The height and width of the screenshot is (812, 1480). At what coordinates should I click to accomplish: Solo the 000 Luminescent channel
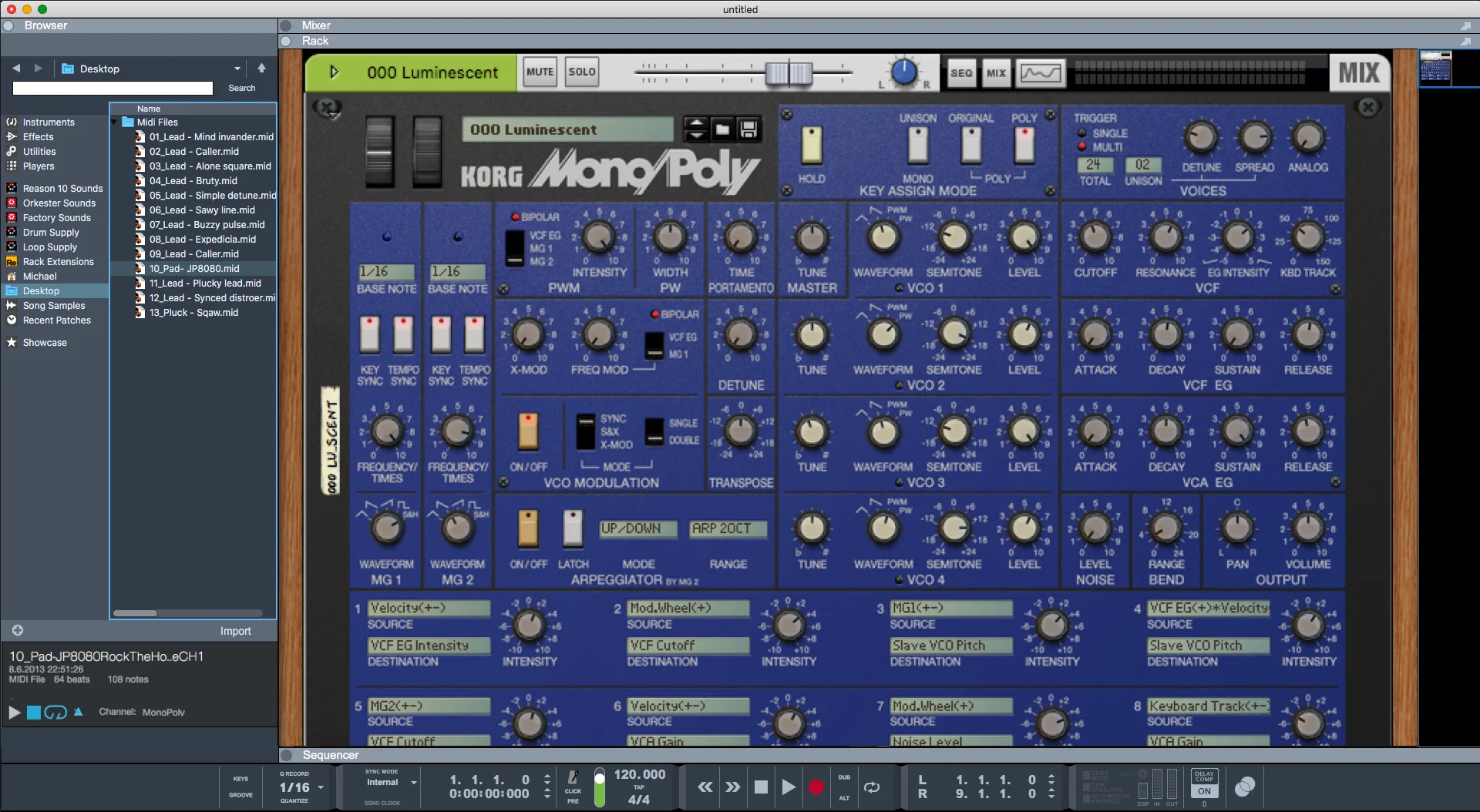(582, 72)
